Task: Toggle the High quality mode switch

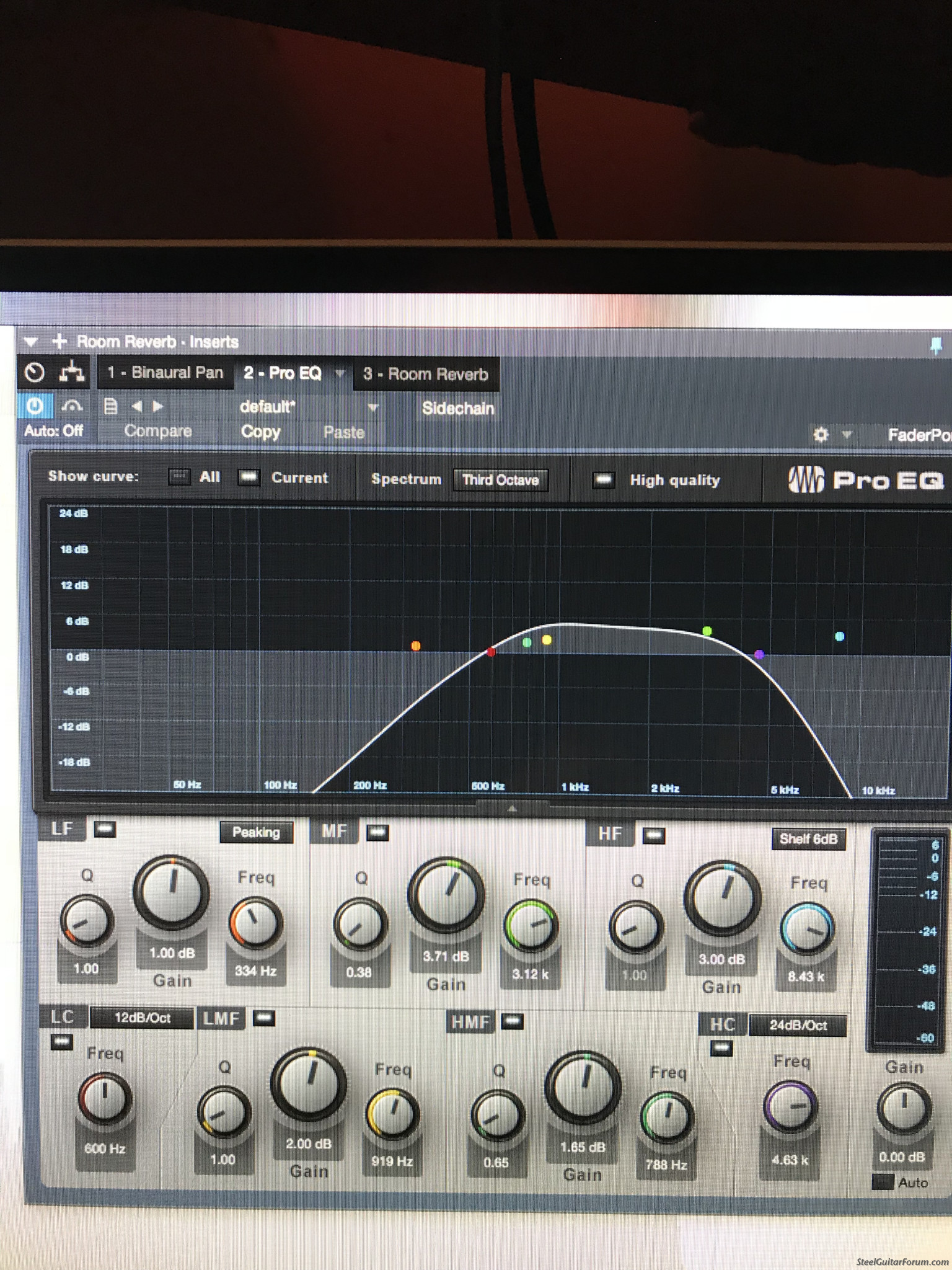Action: (x=603, y=480)
